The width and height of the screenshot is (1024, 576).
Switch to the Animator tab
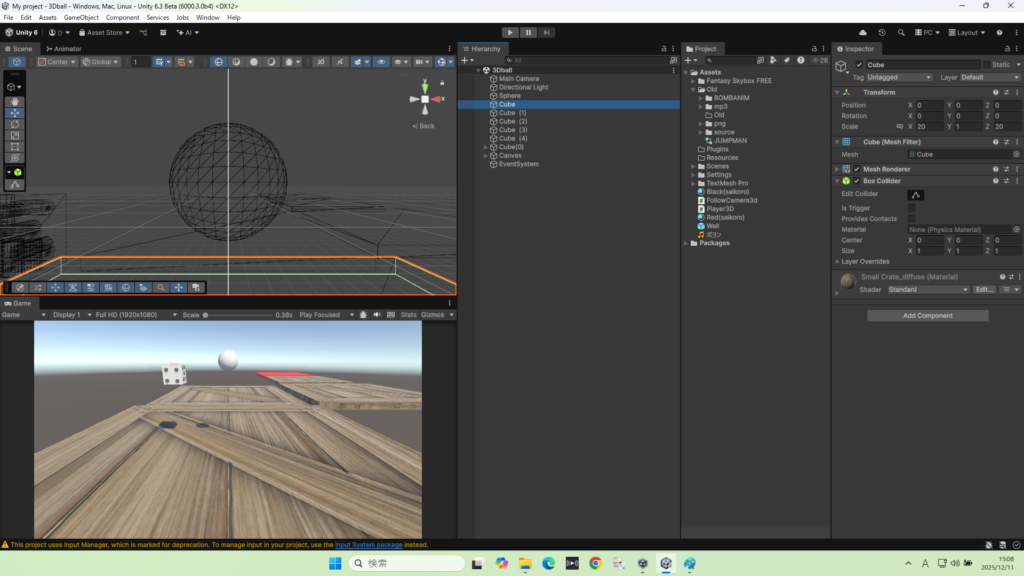click(x=64, y=48)
